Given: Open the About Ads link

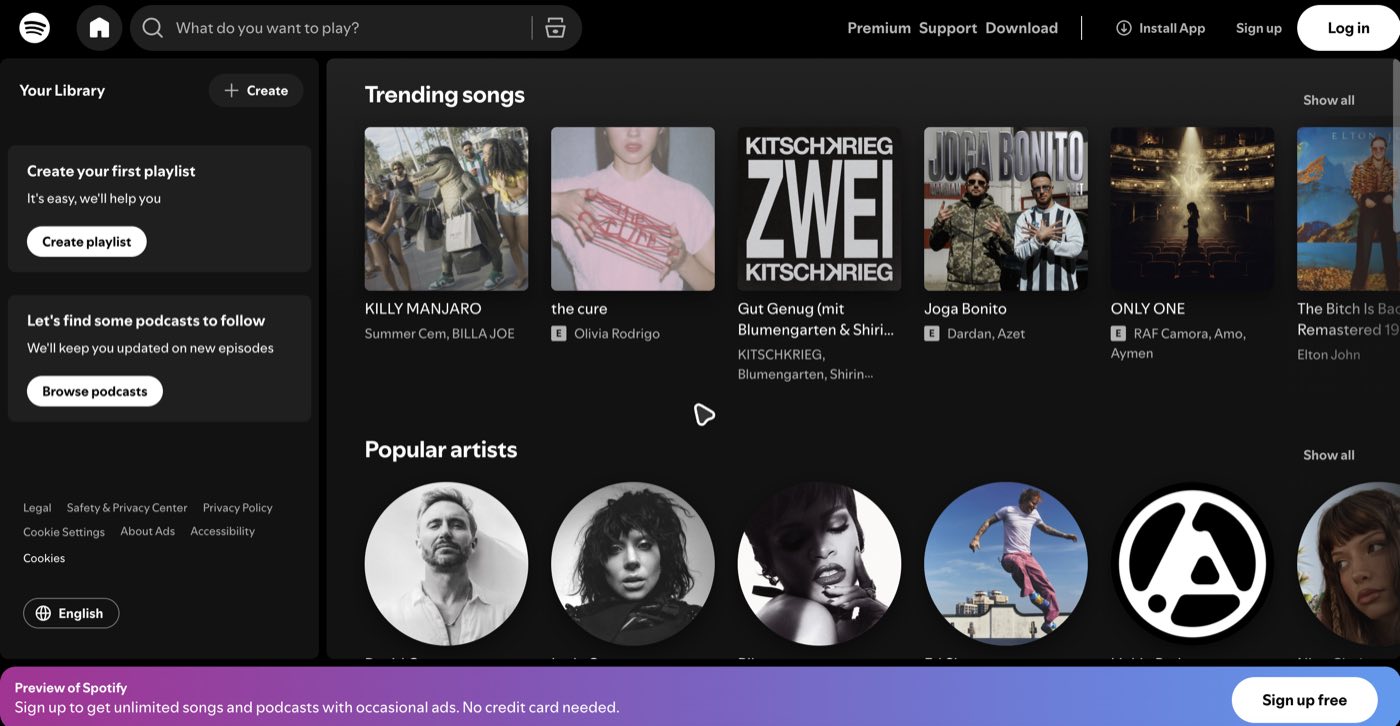Looking at the screenshot, I should pos(147,532).
